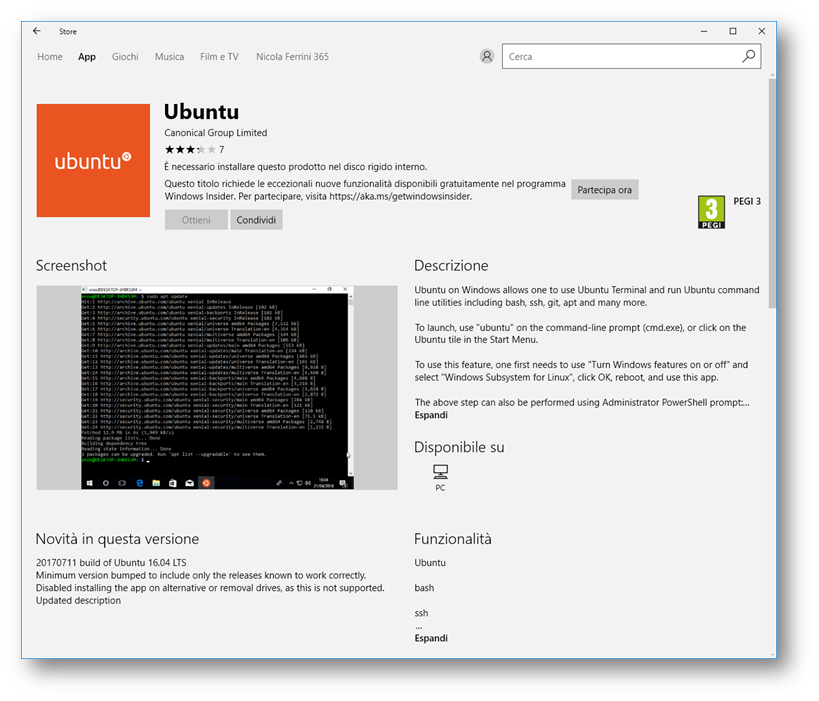Select the App tab
The image size is (819, 701).
87,56
